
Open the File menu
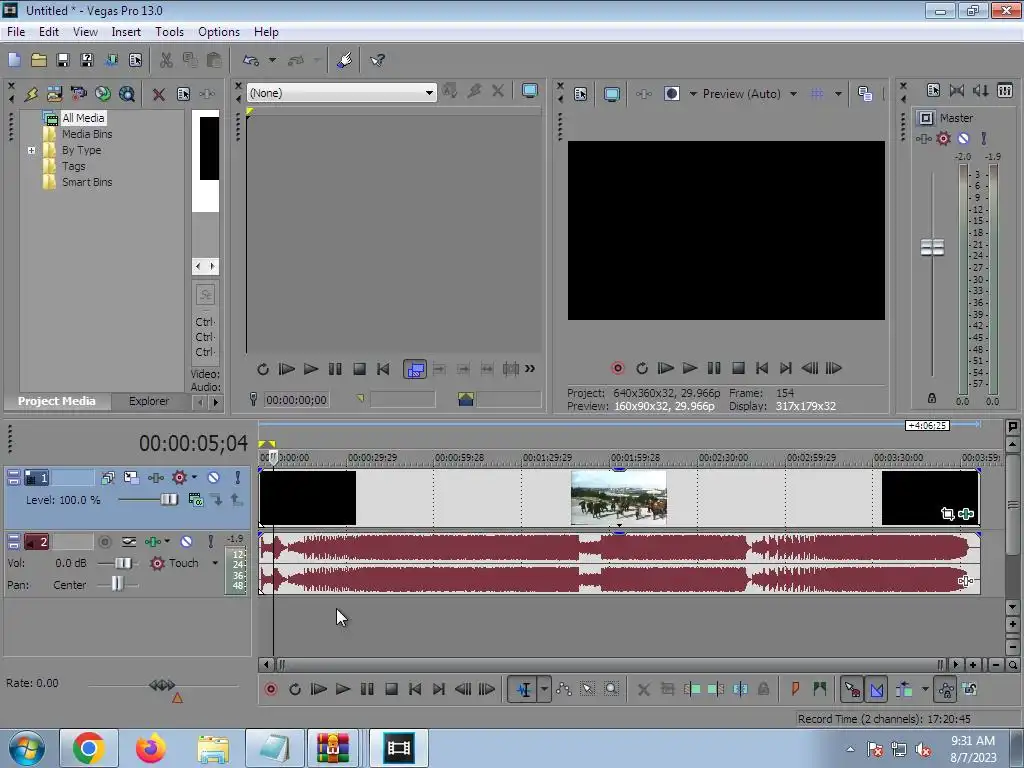click(x=16, y=31)
